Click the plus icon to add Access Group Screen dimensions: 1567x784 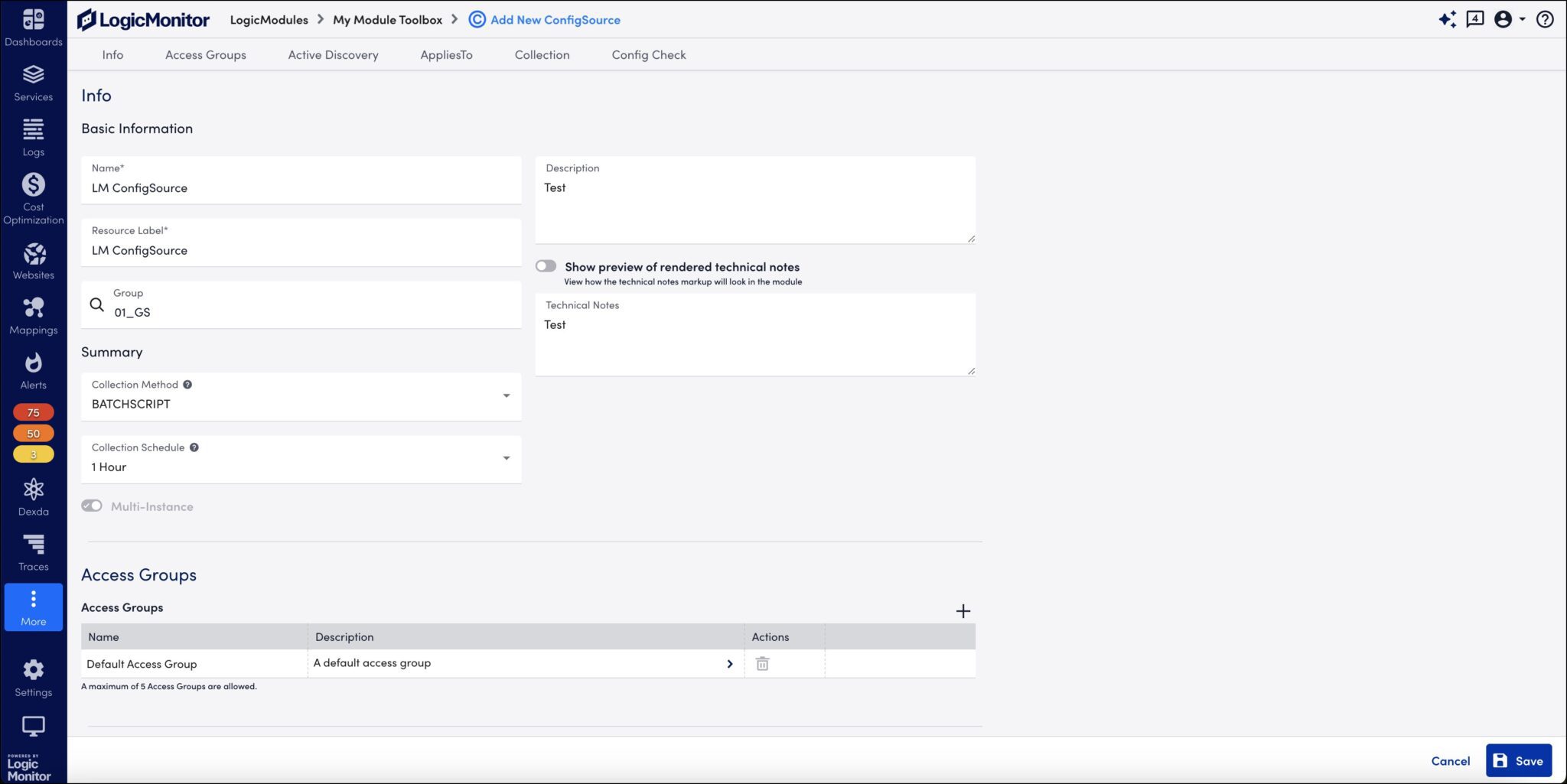pyautogui.click(x=963, y=611)
